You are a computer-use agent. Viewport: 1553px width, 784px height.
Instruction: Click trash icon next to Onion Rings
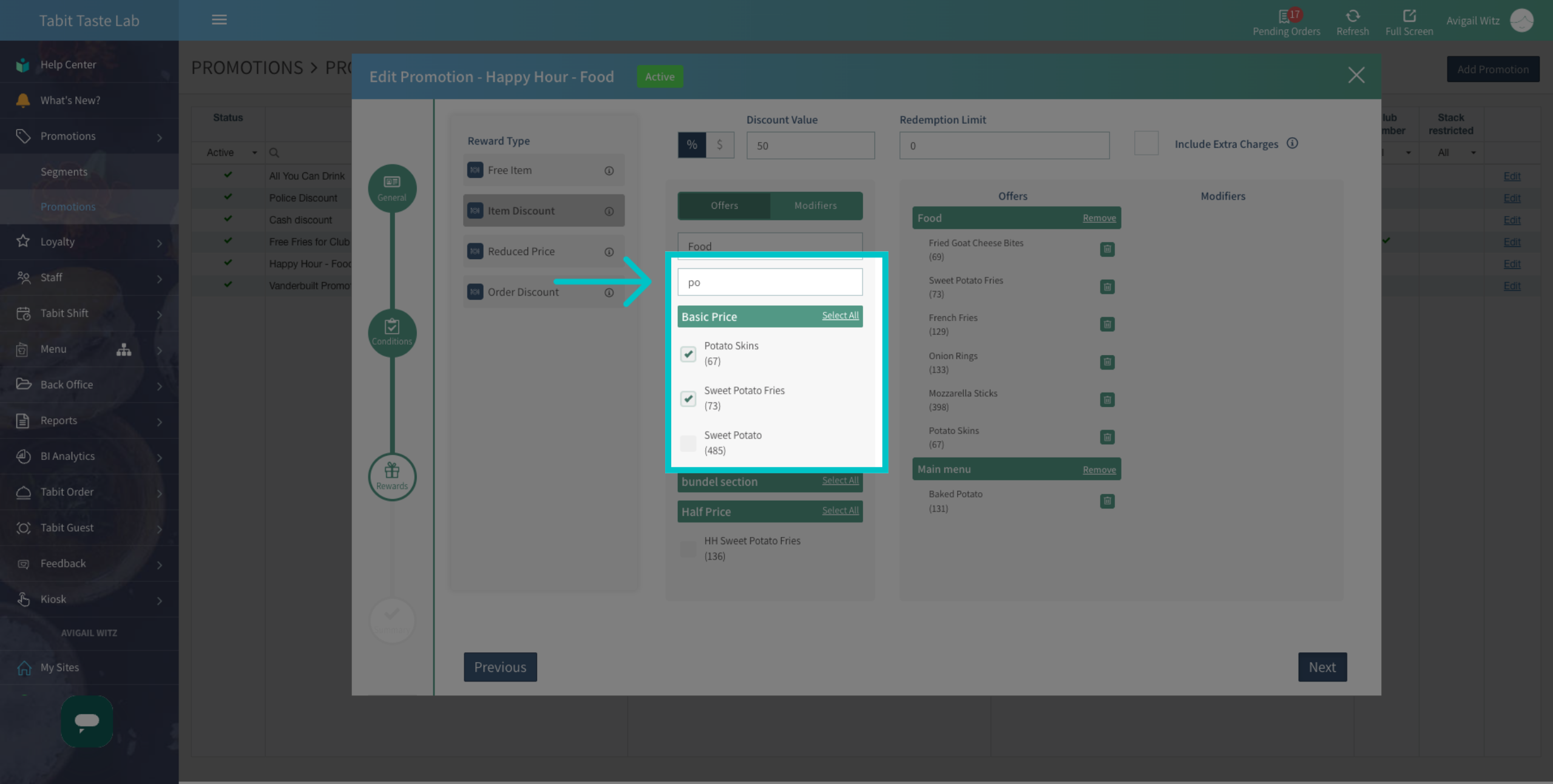tap(1107, 362)
